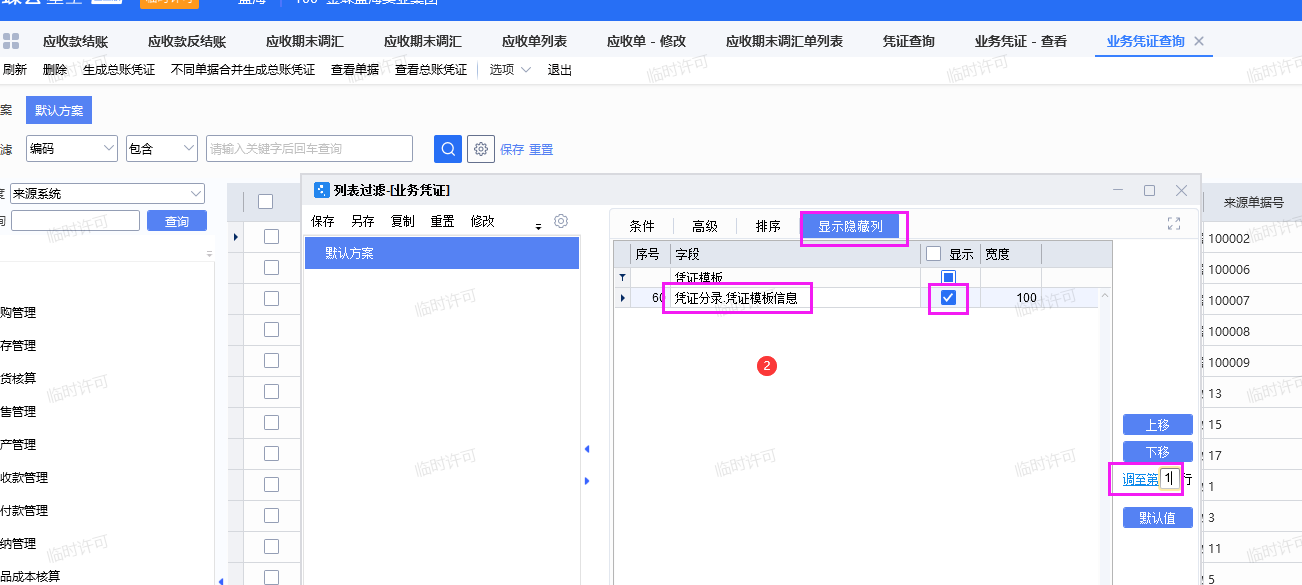Switch to the 排序 tab
This screenshot has width=1302, height=585.
768,226
